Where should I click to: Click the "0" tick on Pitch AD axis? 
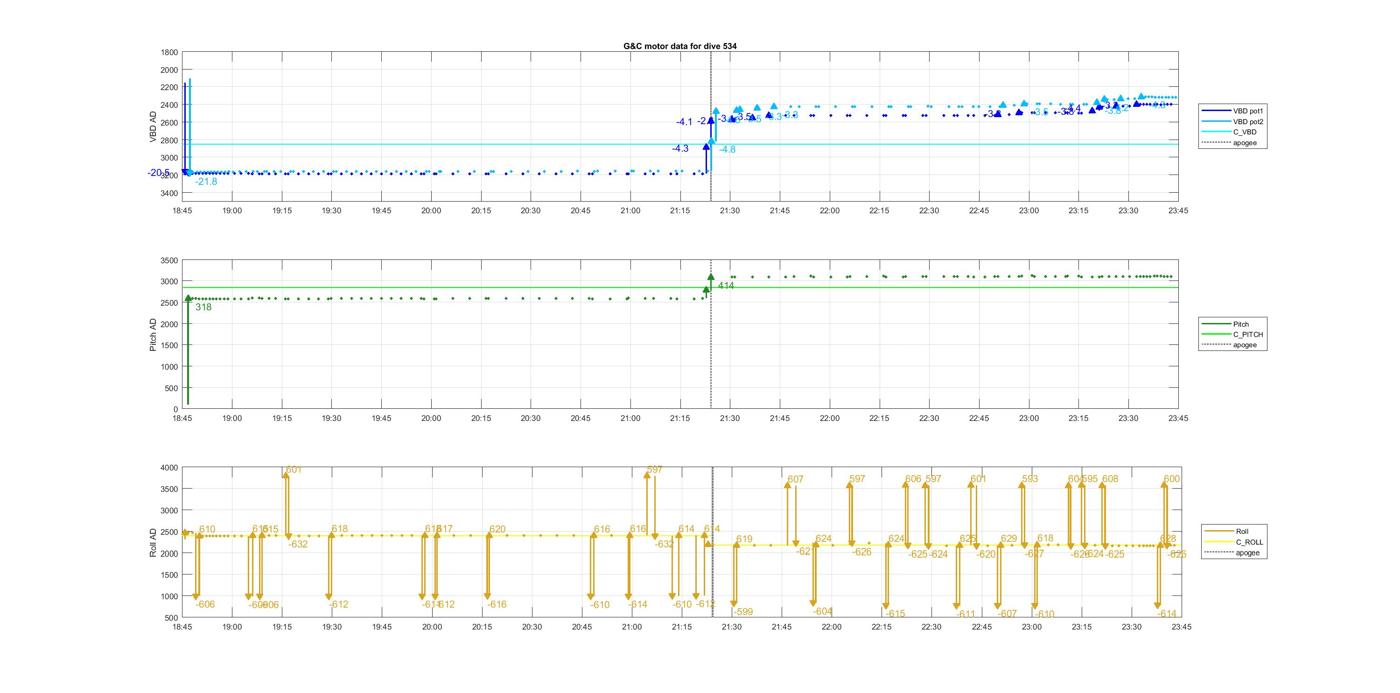(175, 409)
